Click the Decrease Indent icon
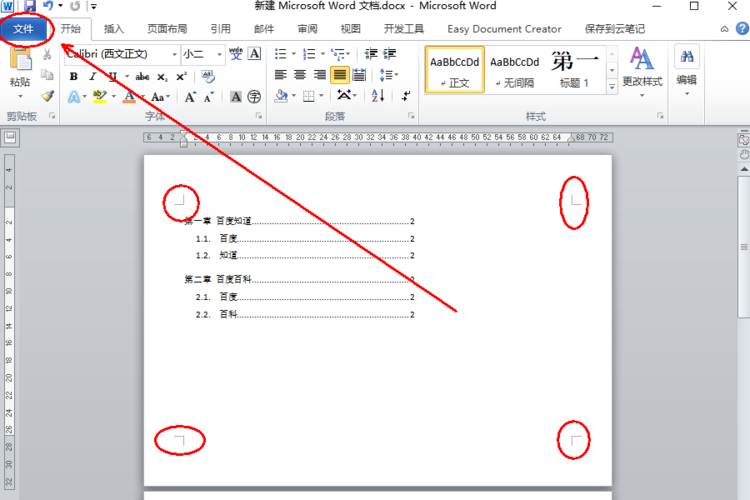Screen dimensions: 750x500 [x=371, y=54]
